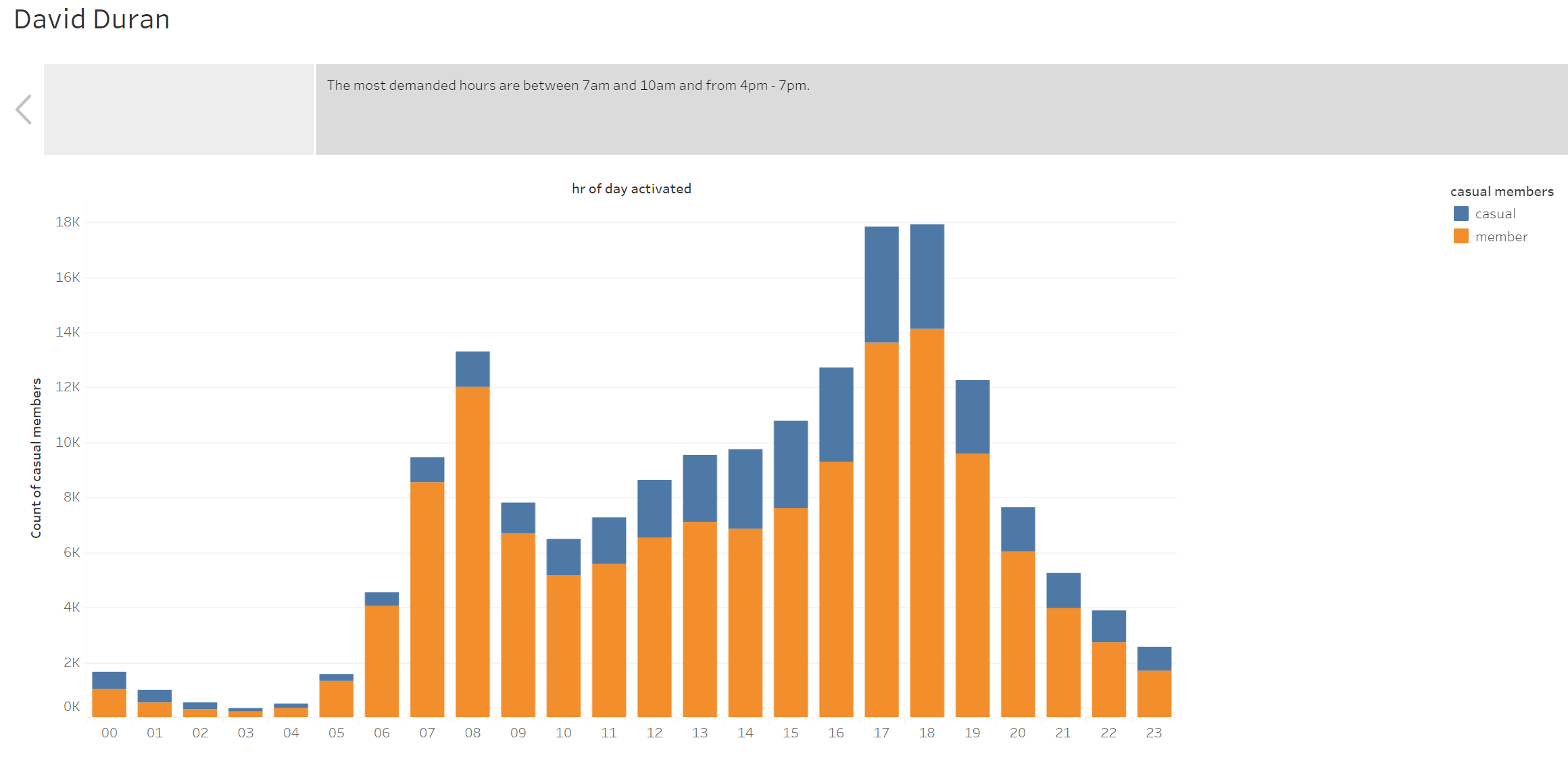
Task: Click member segment of hour 23 bar
Action: (1154, 693)
